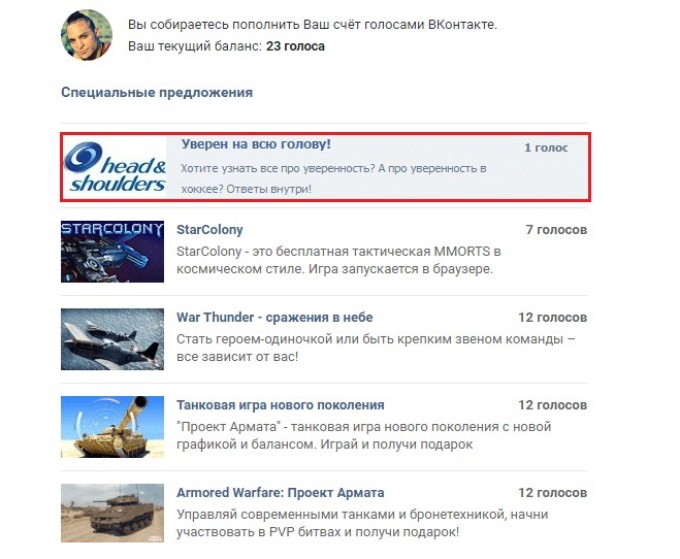Open the StarColony title link
The height and width of the screenshot is (559, 680).
point(209,229)
